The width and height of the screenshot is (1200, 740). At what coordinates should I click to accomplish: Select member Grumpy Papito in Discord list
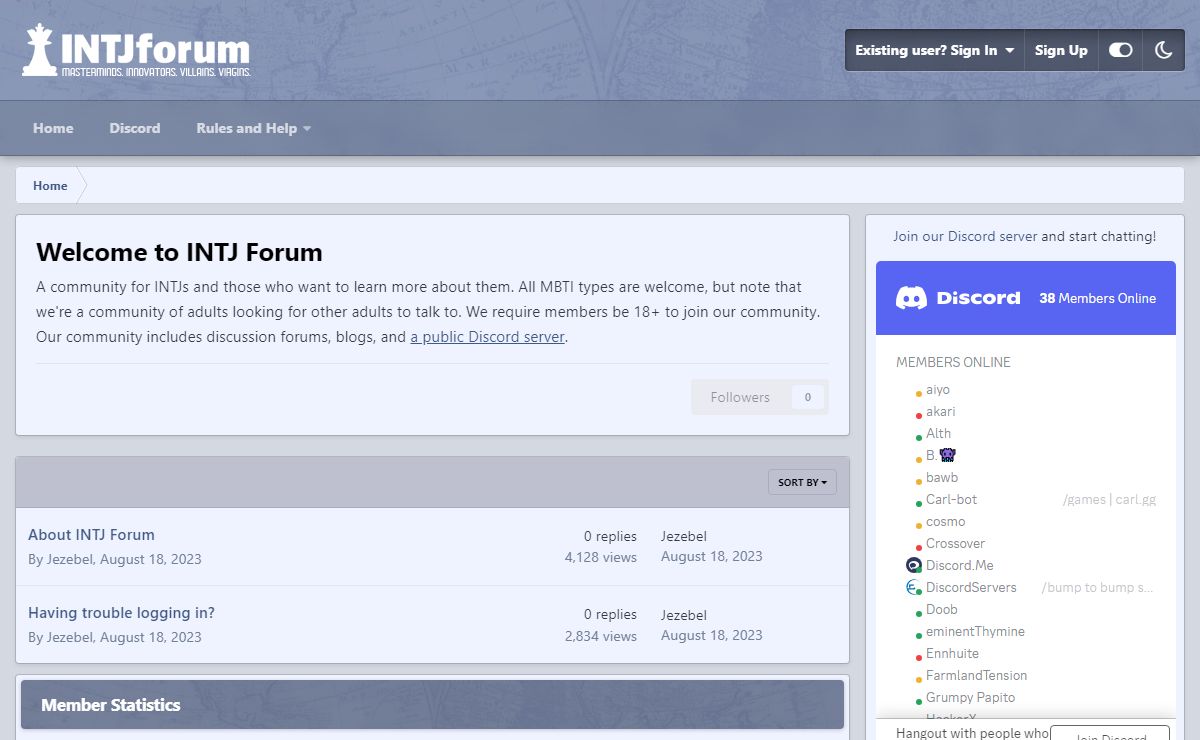(x=970, y=697)
